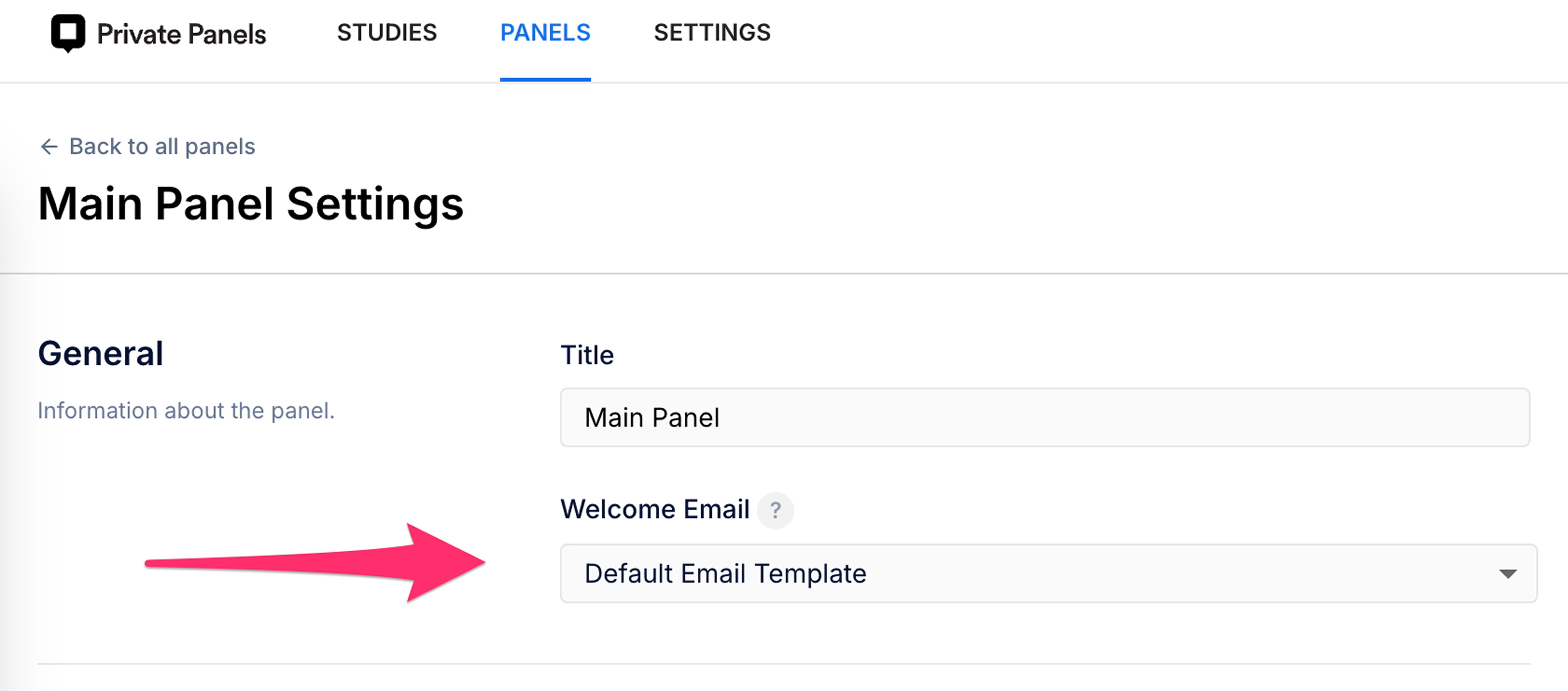This screenshot has width=1568, height=691.
Task: Click the Information about the panel description
Action: [x=186, y=411]
